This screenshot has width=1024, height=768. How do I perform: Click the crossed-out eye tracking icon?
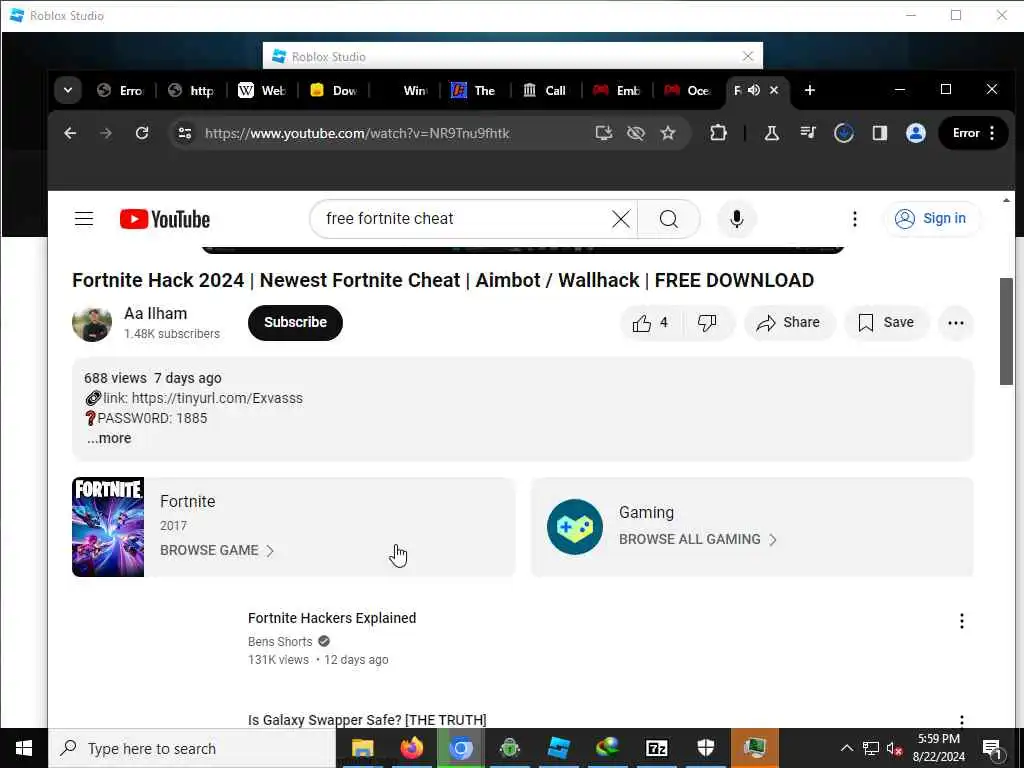coord(635,133)
